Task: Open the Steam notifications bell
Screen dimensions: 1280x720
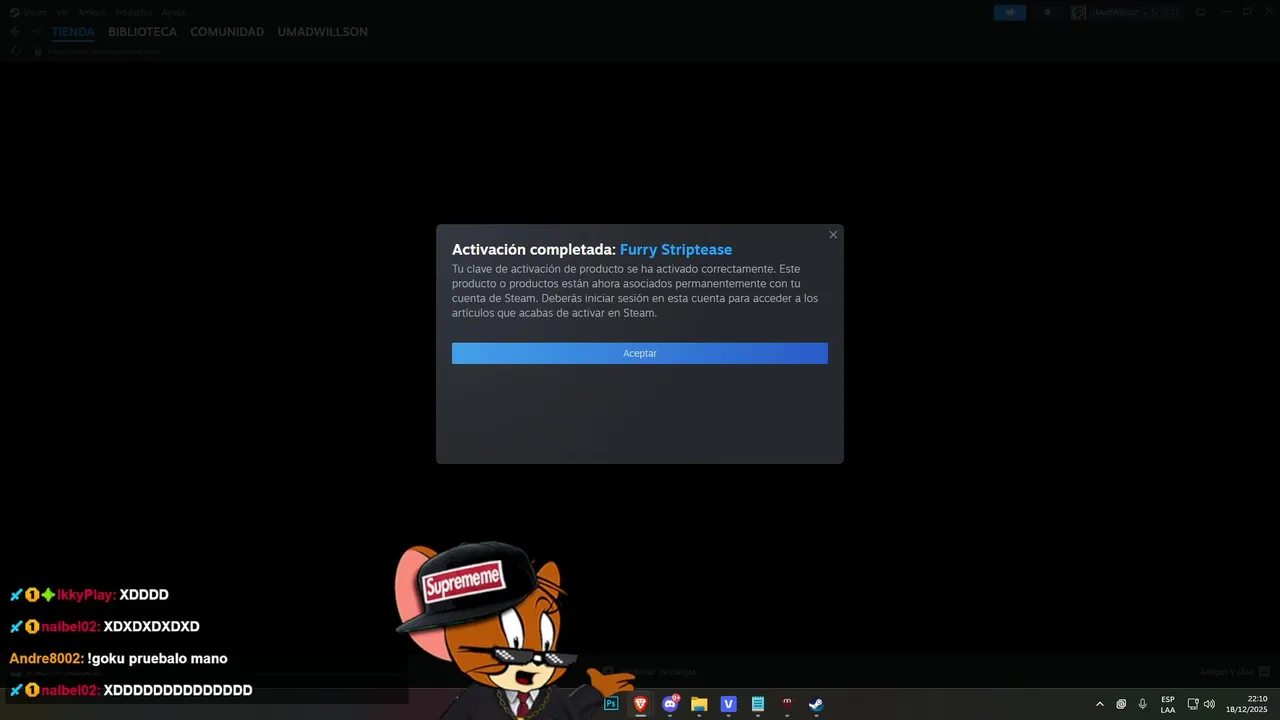Action: pyautogui.click(x=1047, y=12)
